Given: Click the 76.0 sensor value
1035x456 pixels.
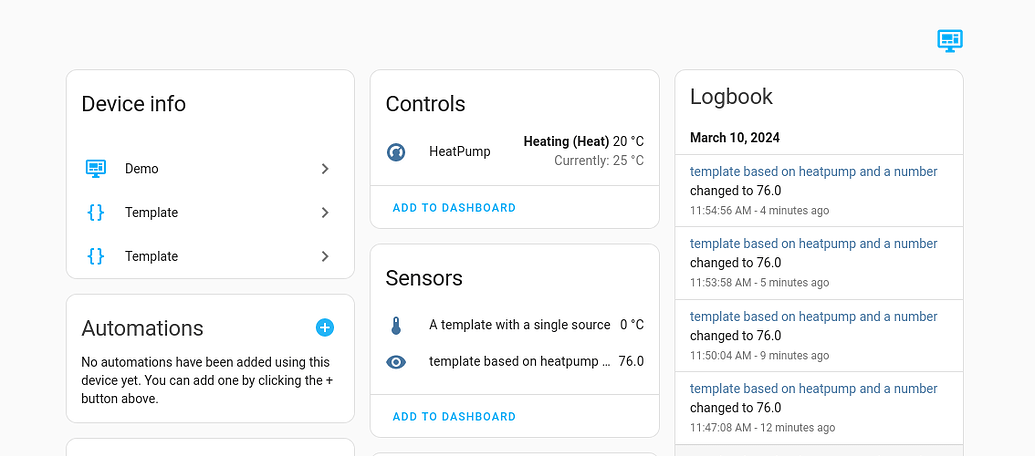Looking at the screenshot, I should (631, 361).
